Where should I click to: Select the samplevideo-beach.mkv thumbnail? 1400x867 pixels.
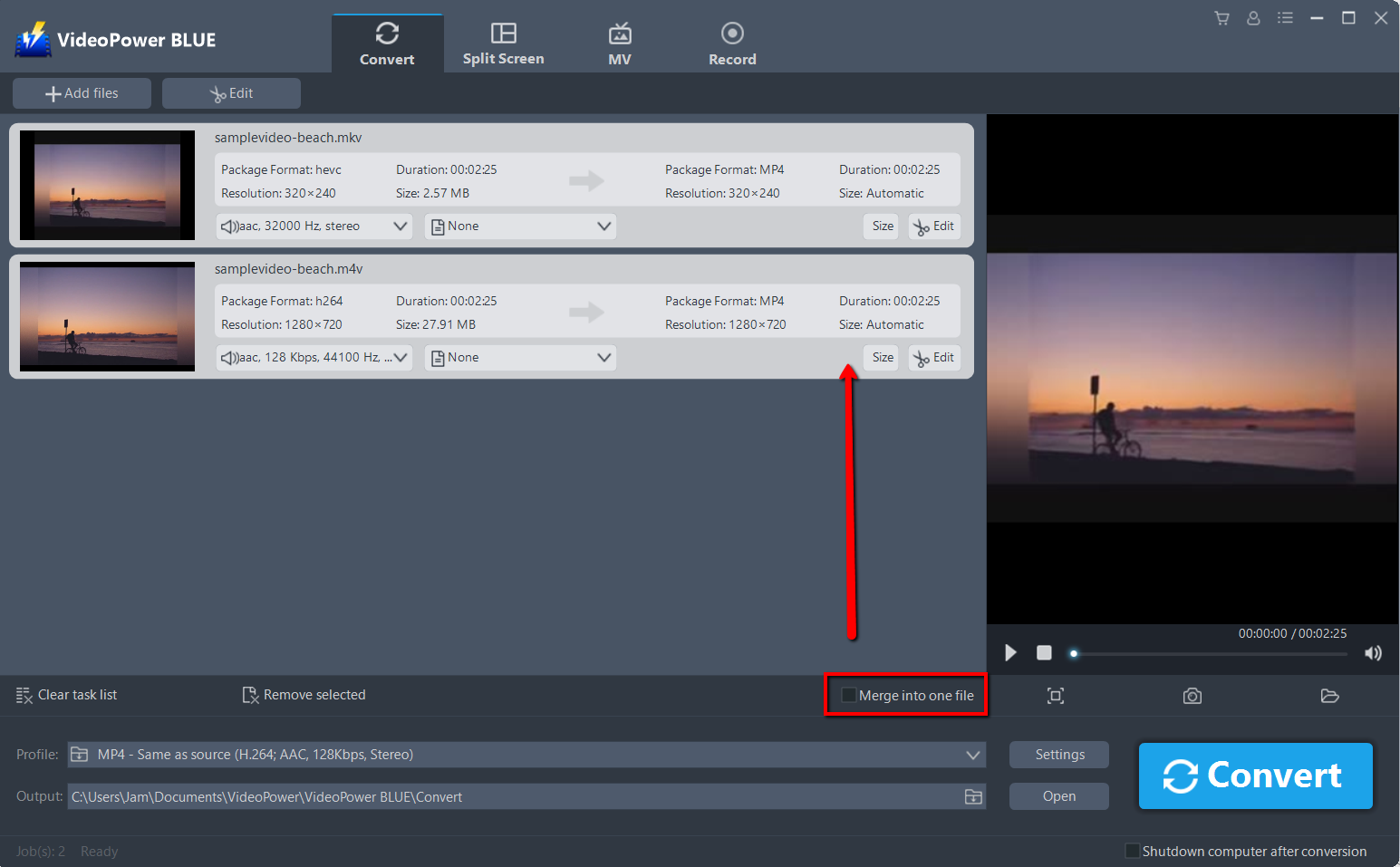coord(106,185)
